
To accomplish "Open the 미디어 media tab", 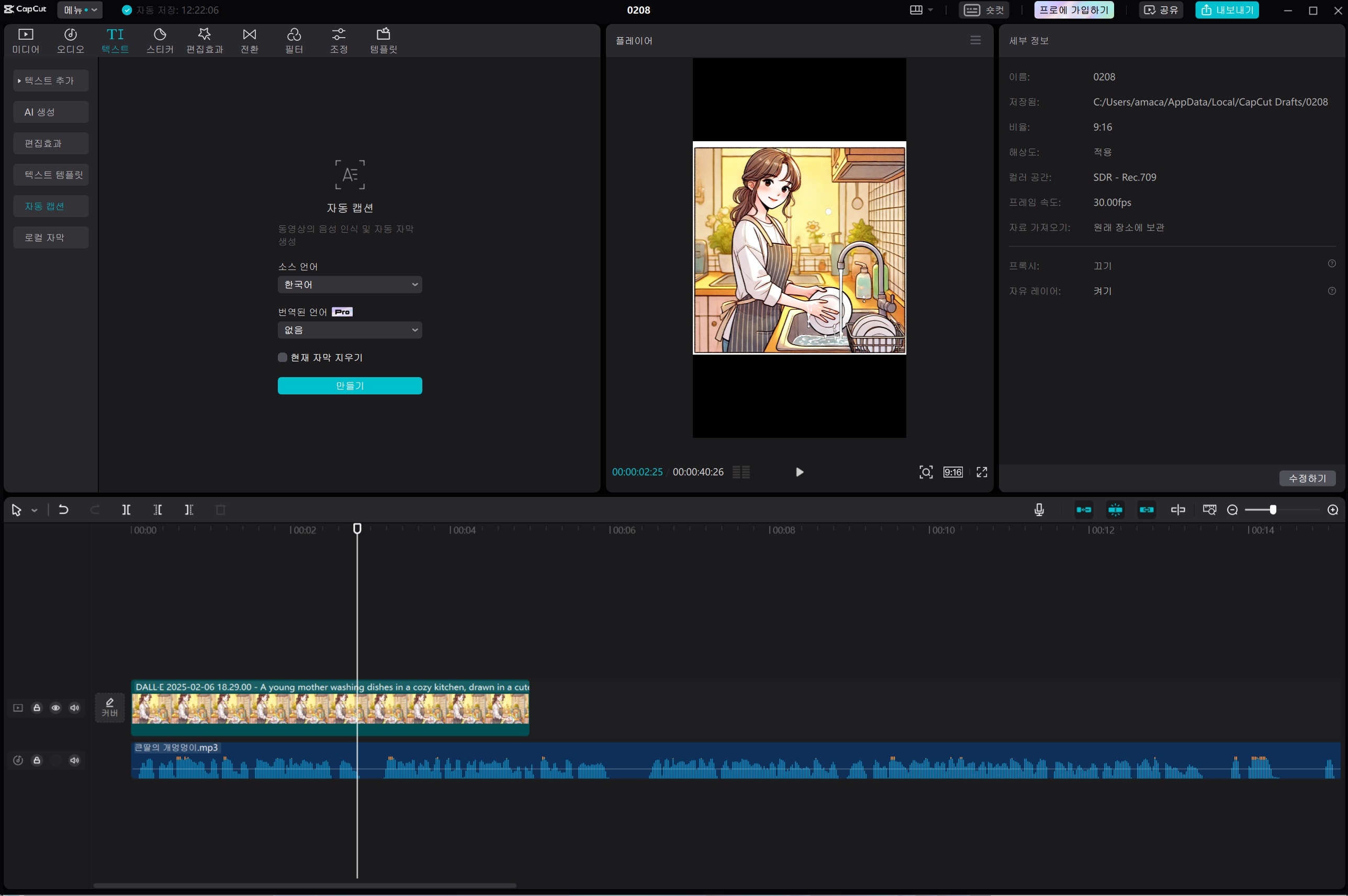I will click(x=26, y=41).
